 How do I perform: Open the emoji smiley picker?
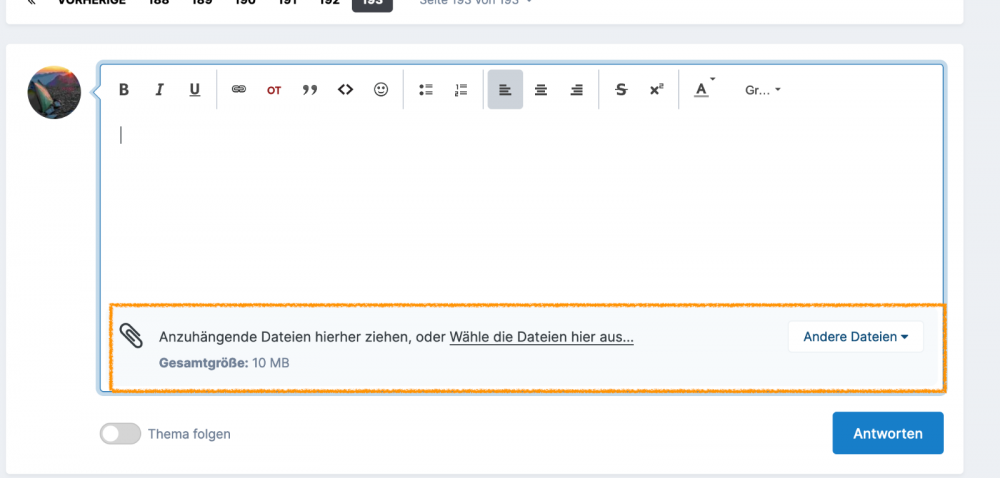381,90
